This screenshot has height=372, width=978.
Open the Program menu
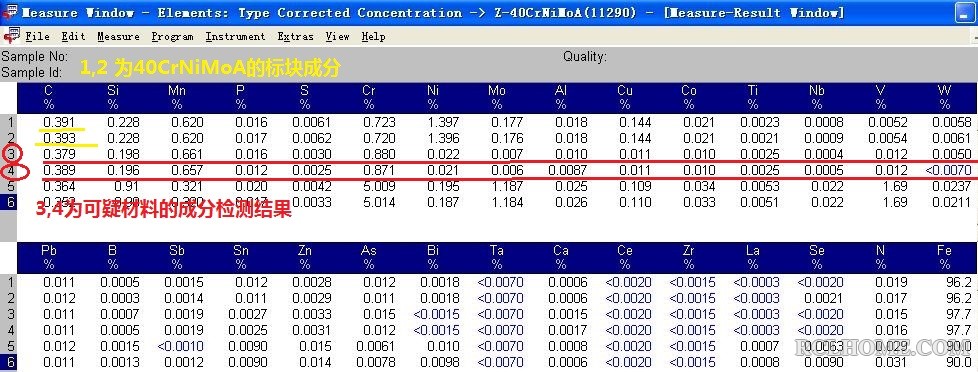click(172, 37)
